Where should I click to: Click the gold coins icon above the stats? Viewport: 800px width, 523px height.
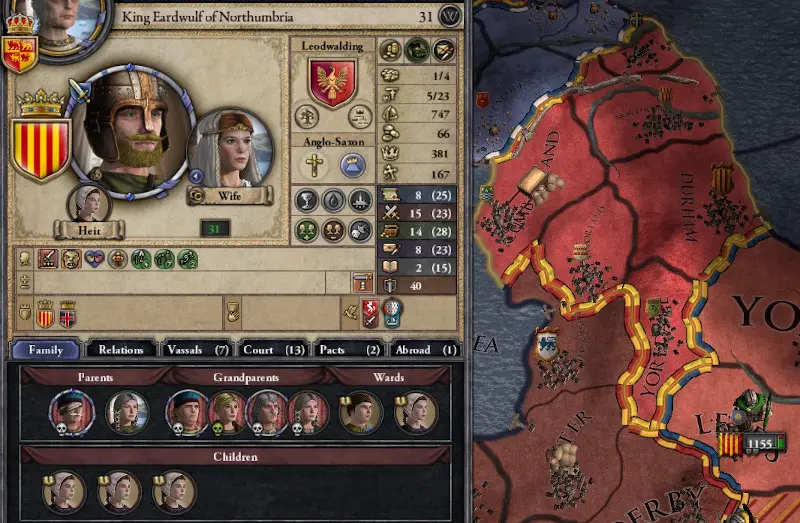click(390, 50)
